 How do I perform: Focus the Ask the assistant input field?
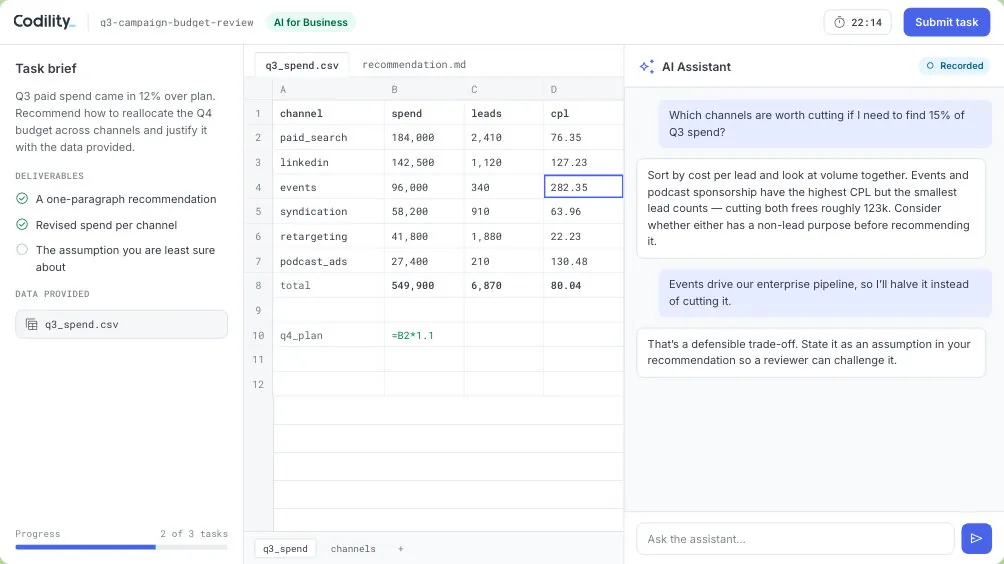pyautogui.click(x=795, y=538)
